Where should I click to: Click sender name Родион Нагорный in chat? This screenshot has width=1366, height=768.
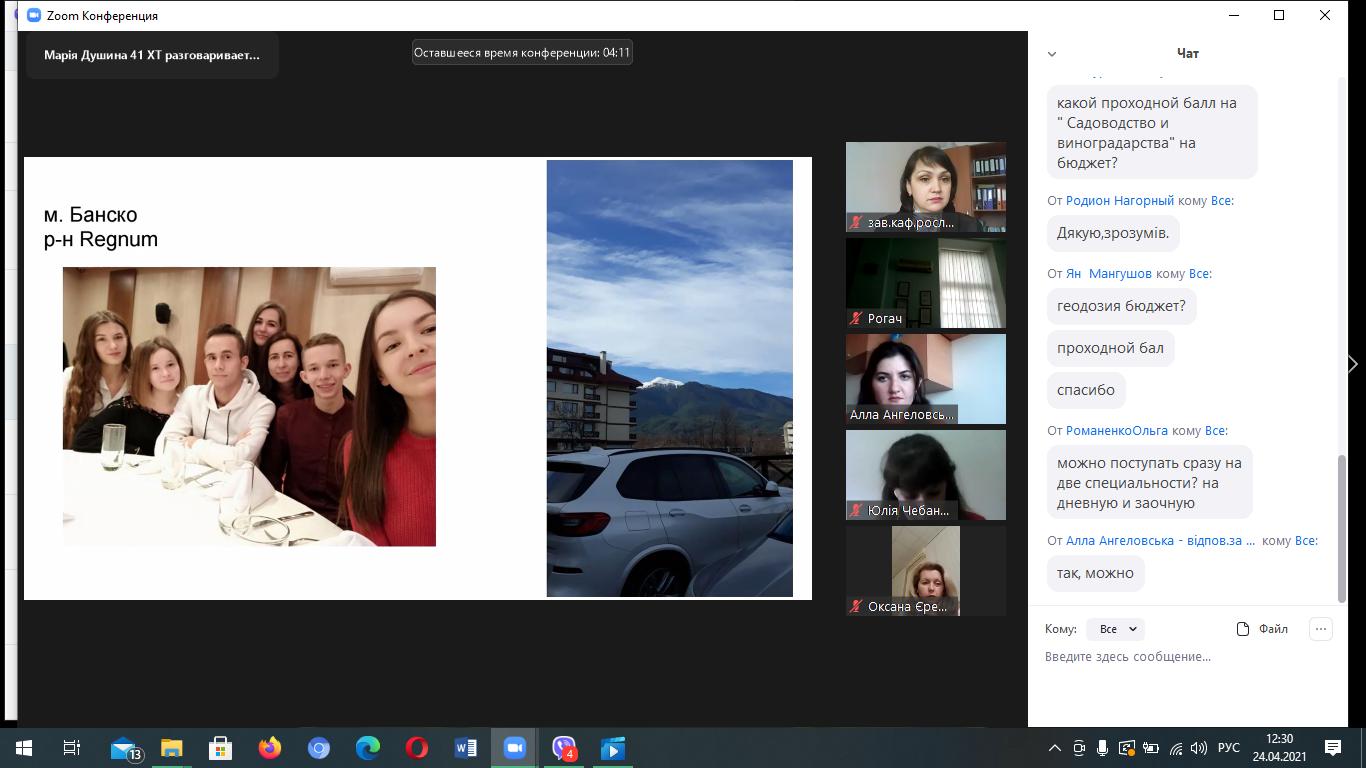tap(1120, 201)
